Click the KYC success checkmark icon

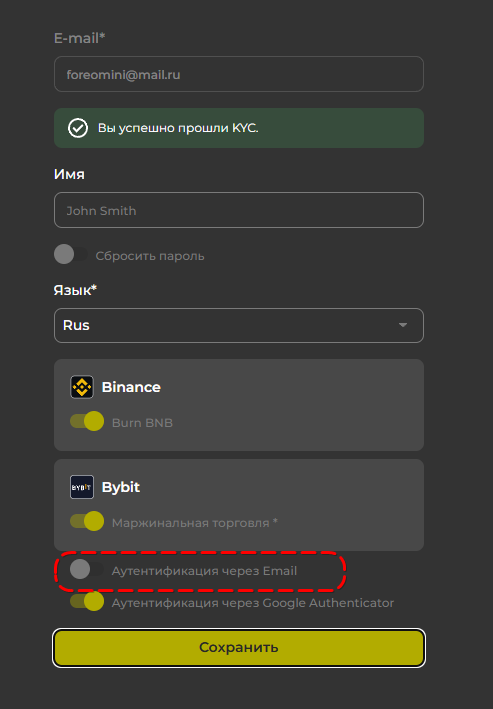coord(78,128)
